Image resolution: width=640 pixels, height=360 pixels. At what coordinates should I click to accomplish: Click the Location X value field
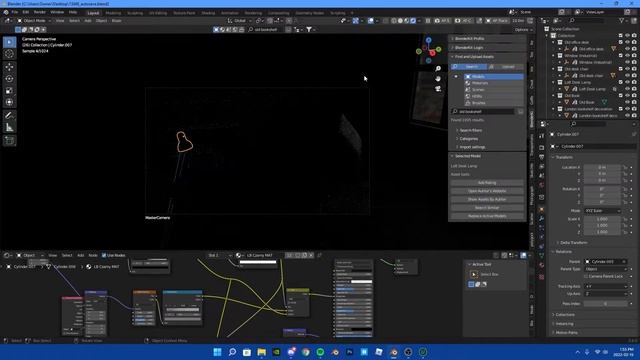602,167
